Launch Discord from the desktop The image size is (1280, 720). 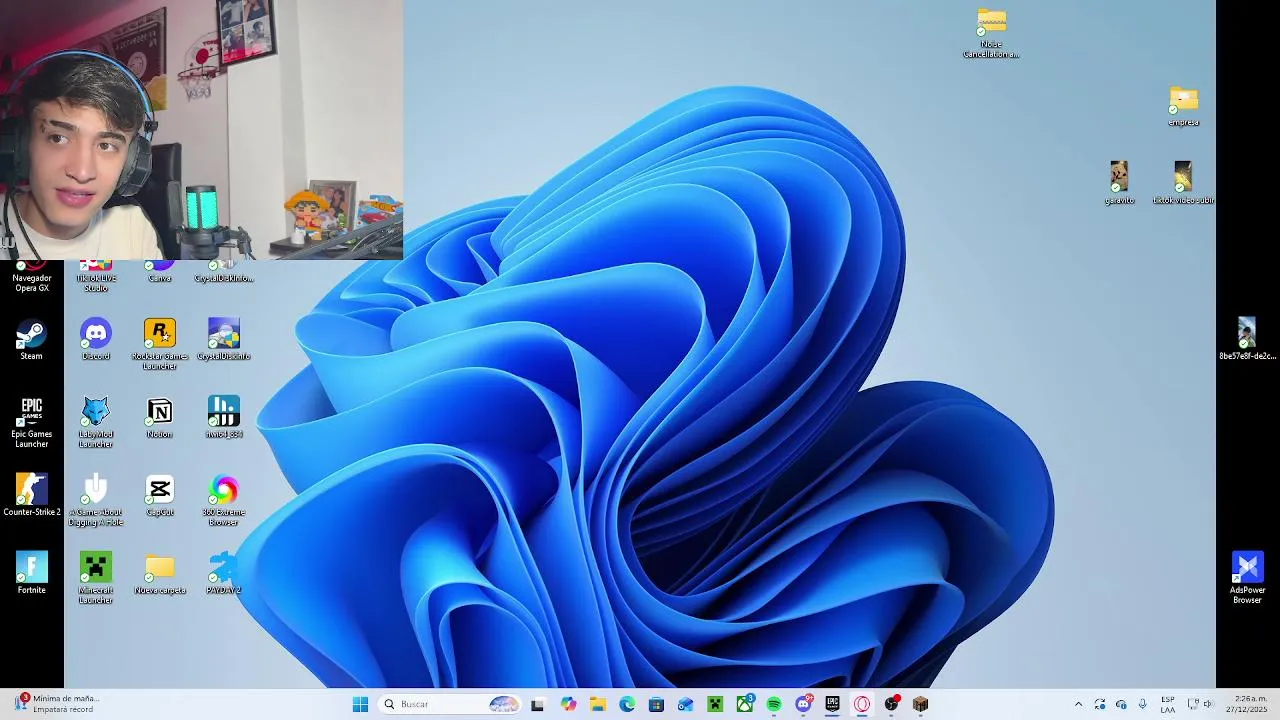pyautogui.click(x=96, y=340)
